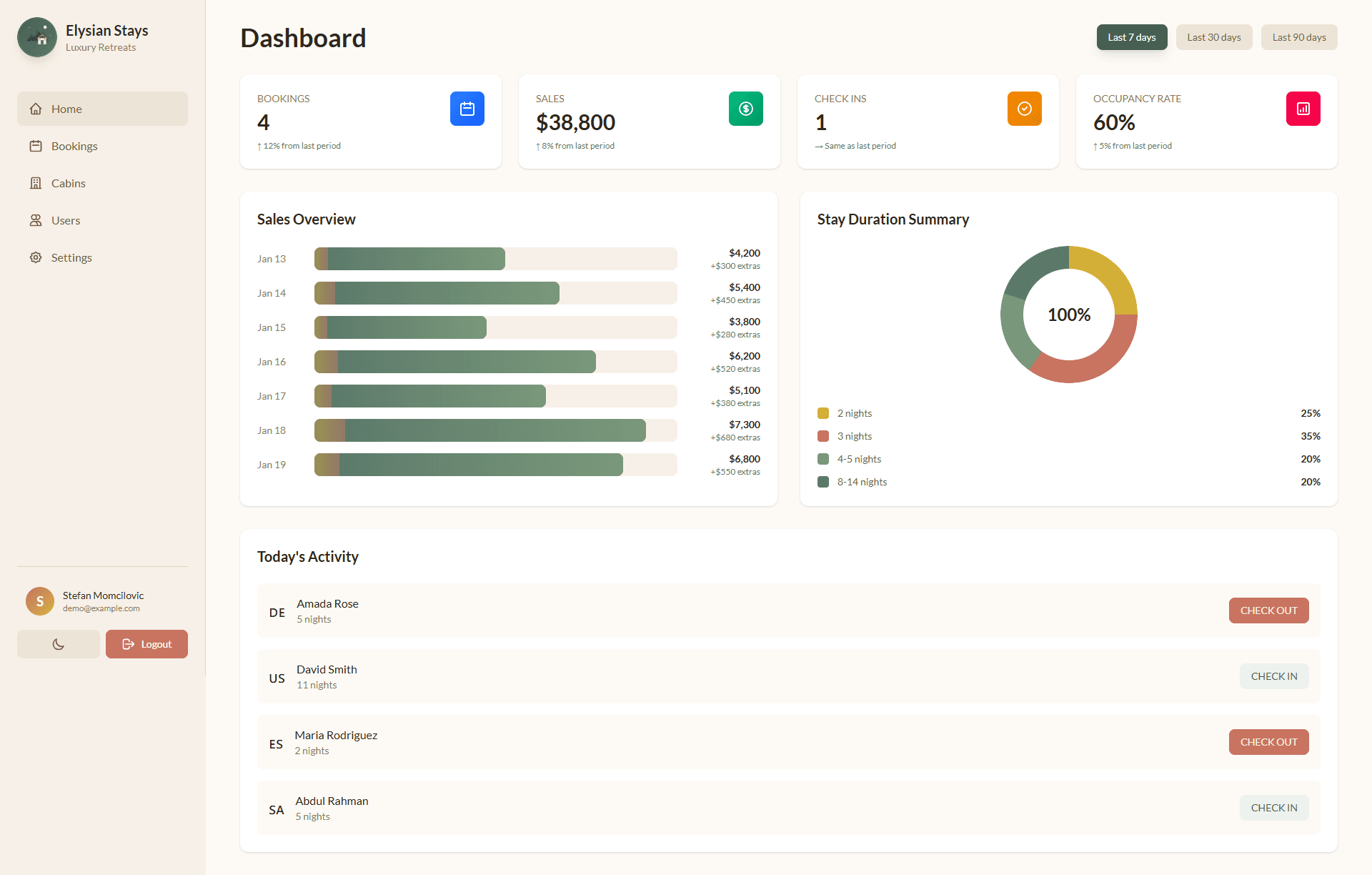Click the Stefan Momcilovic user avatar

40,601
